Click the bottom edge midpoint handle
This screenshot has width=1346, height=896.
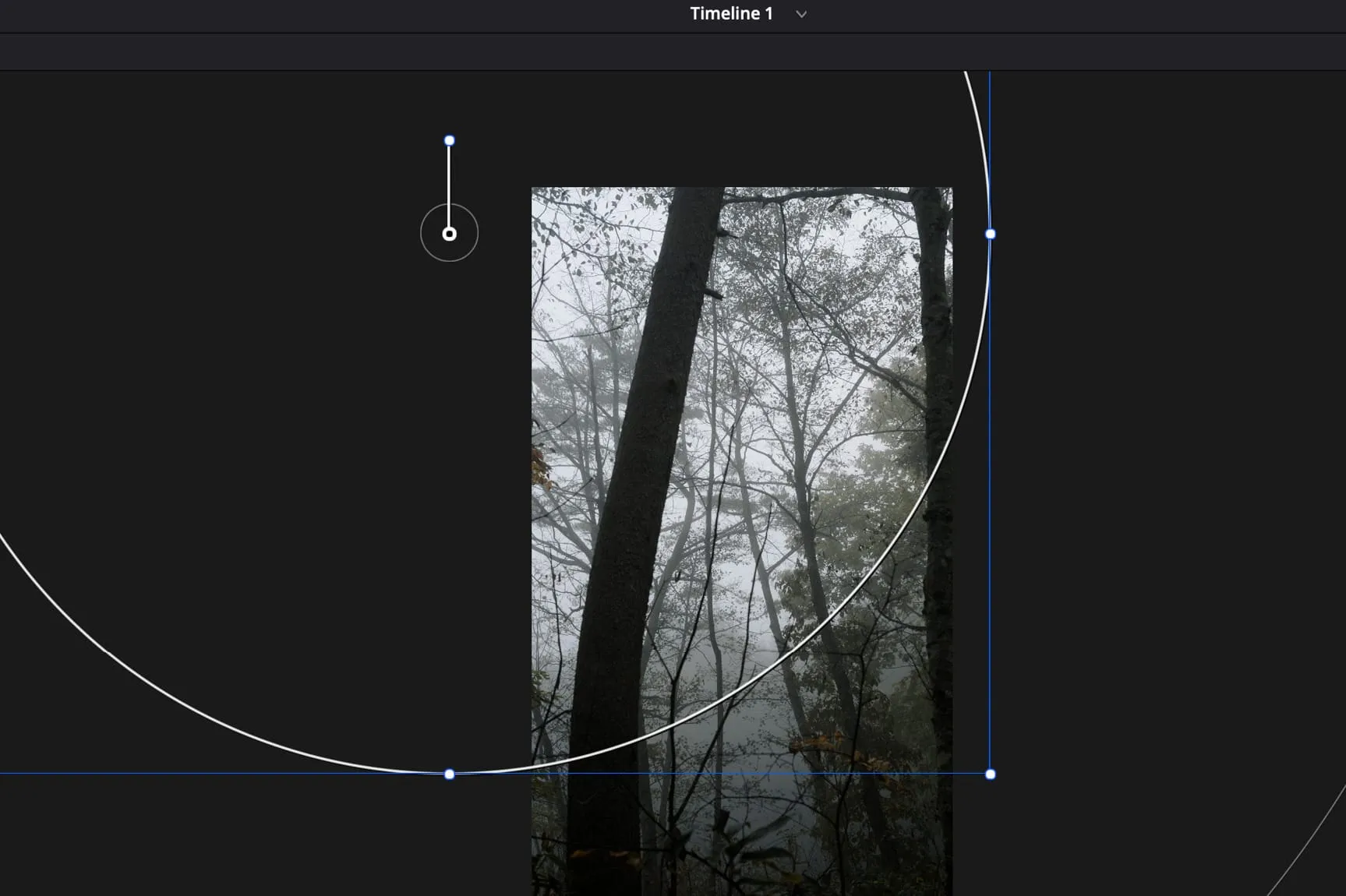(449, 774)
